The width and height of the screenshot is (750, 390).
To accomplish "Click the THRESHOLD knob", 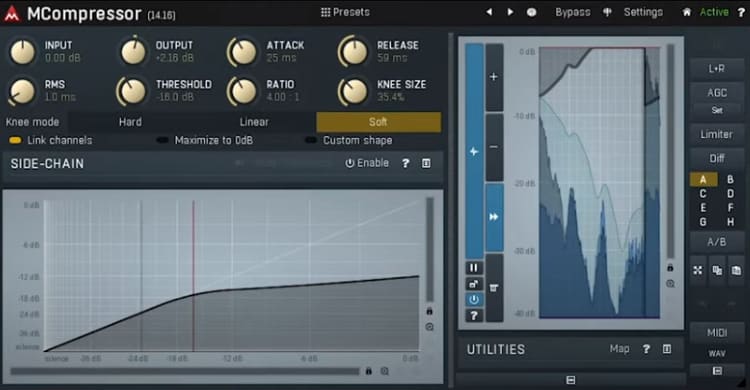I will click(x=132, y=91).
